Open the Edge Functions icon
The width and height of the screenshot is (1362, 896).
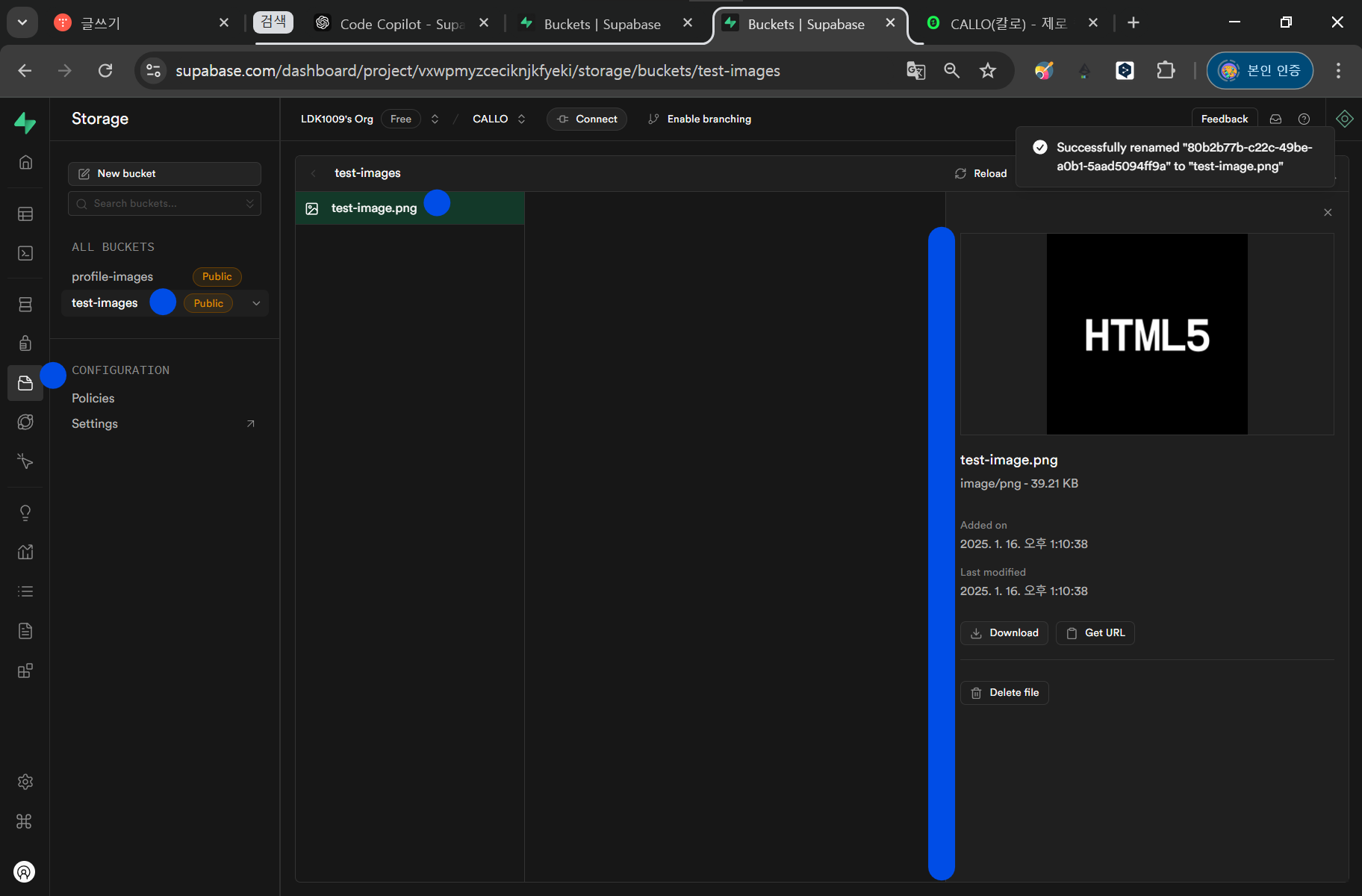click(x=25, y=422)
